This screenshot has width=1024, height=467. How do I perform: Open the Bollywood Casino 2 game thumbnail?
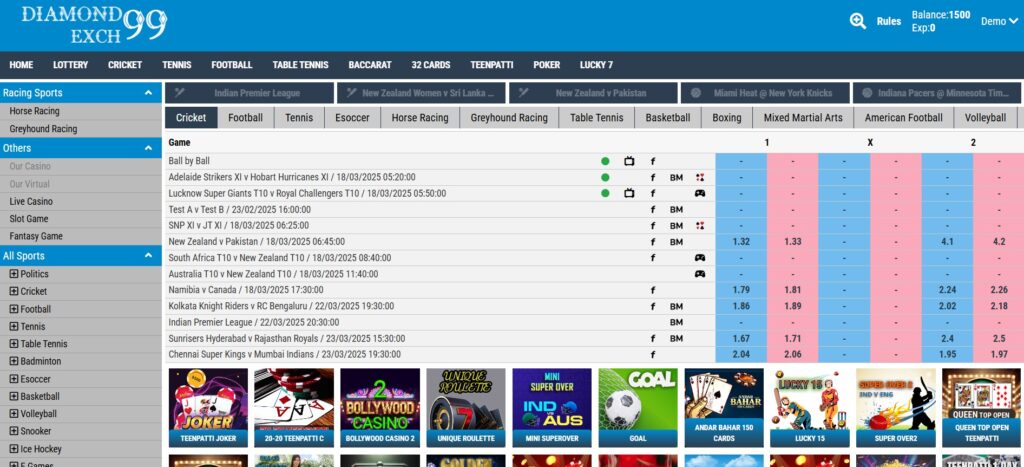pos(380,408)
